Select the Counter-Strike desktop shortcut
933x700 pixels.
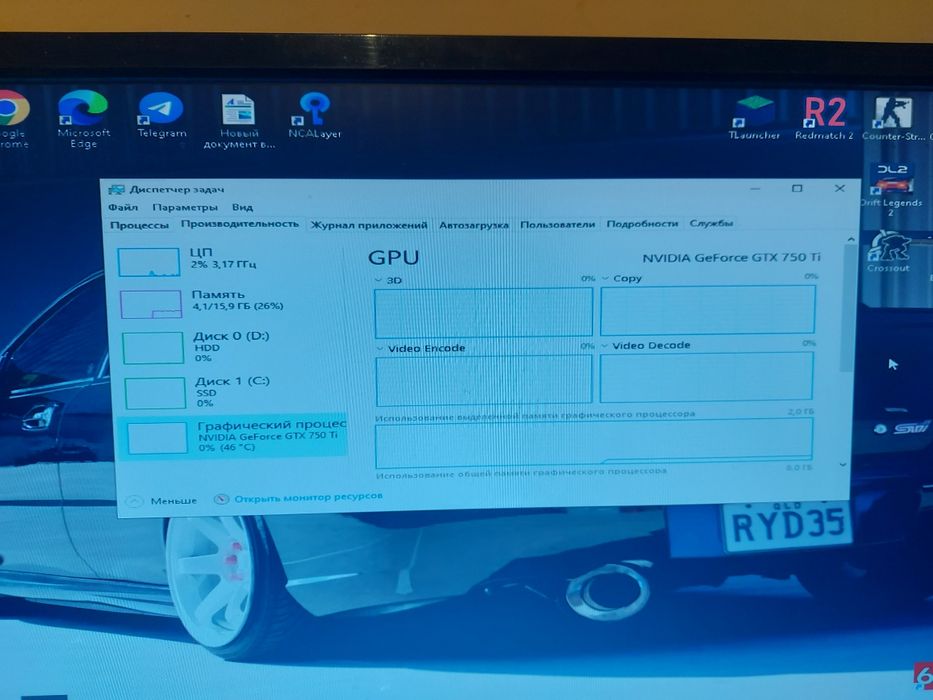[896, 118]
